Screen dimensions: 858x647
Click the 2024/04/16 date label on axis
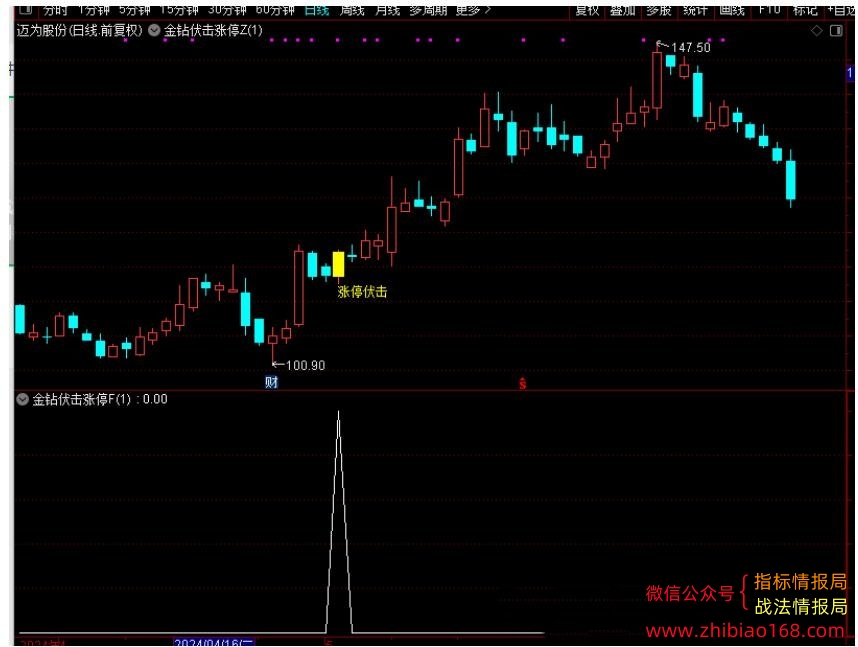214,643
